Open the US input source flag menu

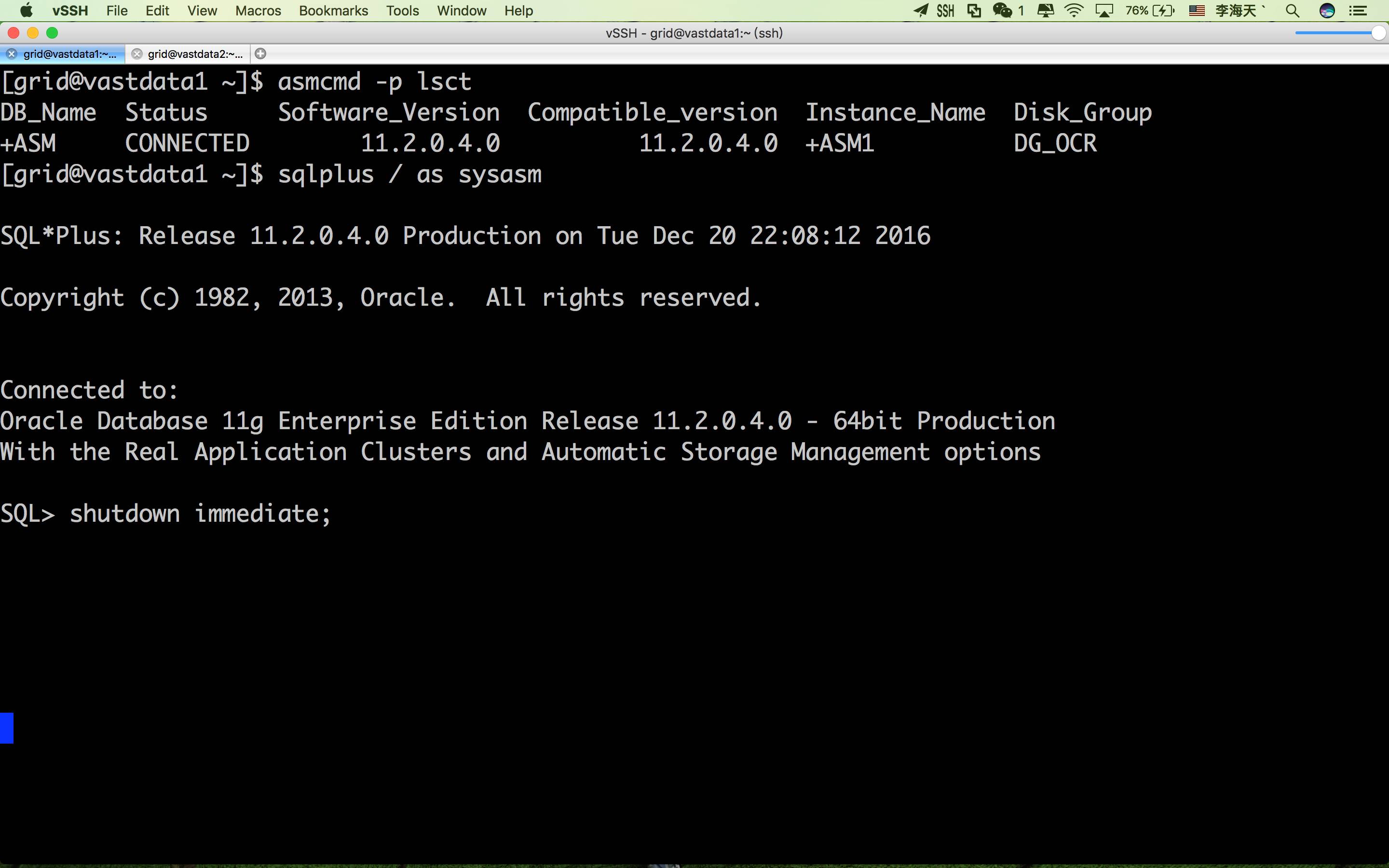pos(1196,10)
